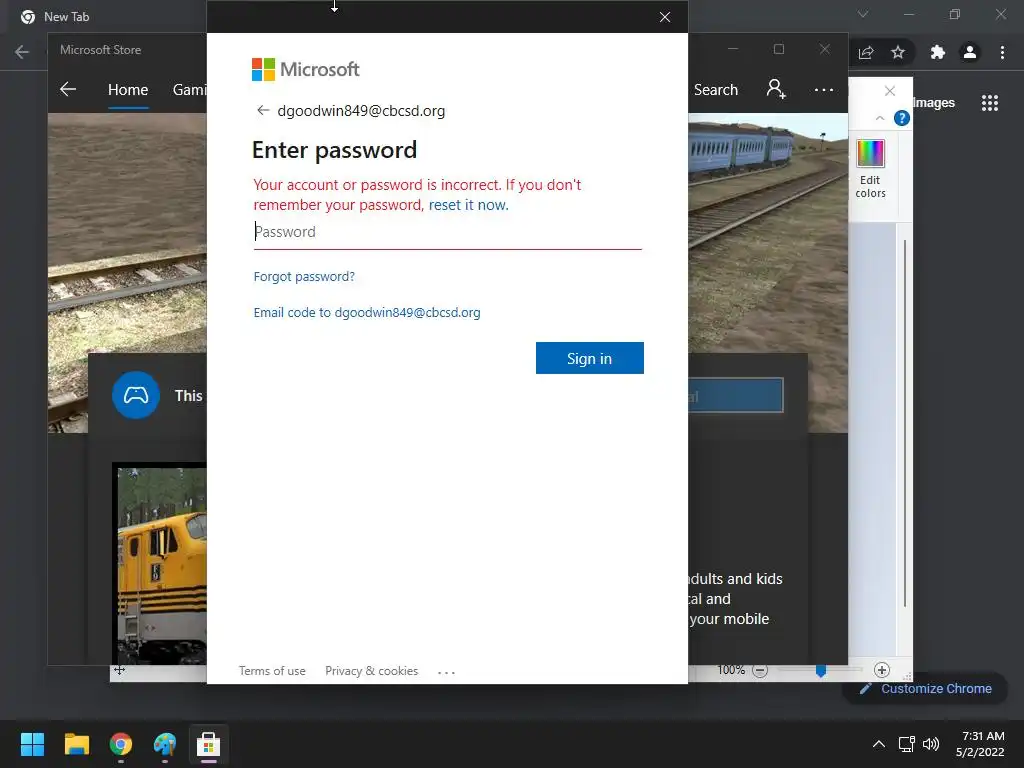The image size is (1024, 768).
Task: Open Privacy & cookies link
Action: click(371, 671)
